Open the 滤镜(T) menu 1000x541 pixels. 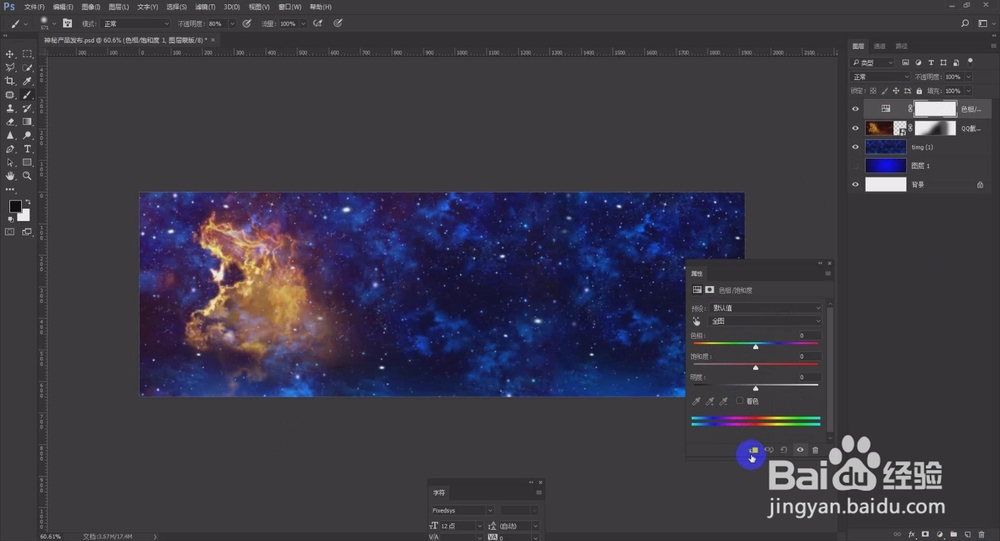coord(205,7)
